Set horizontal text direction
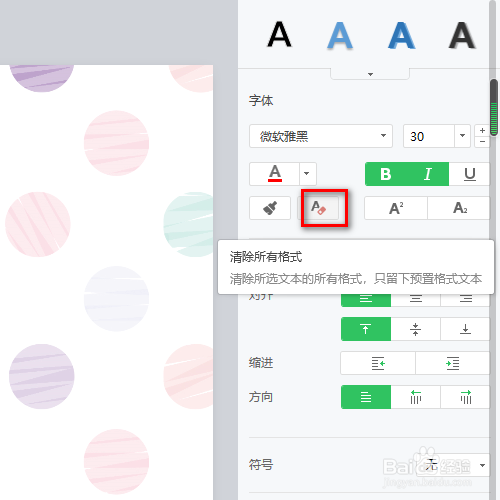This screenshot has width=500, height=500. (366, 397)
